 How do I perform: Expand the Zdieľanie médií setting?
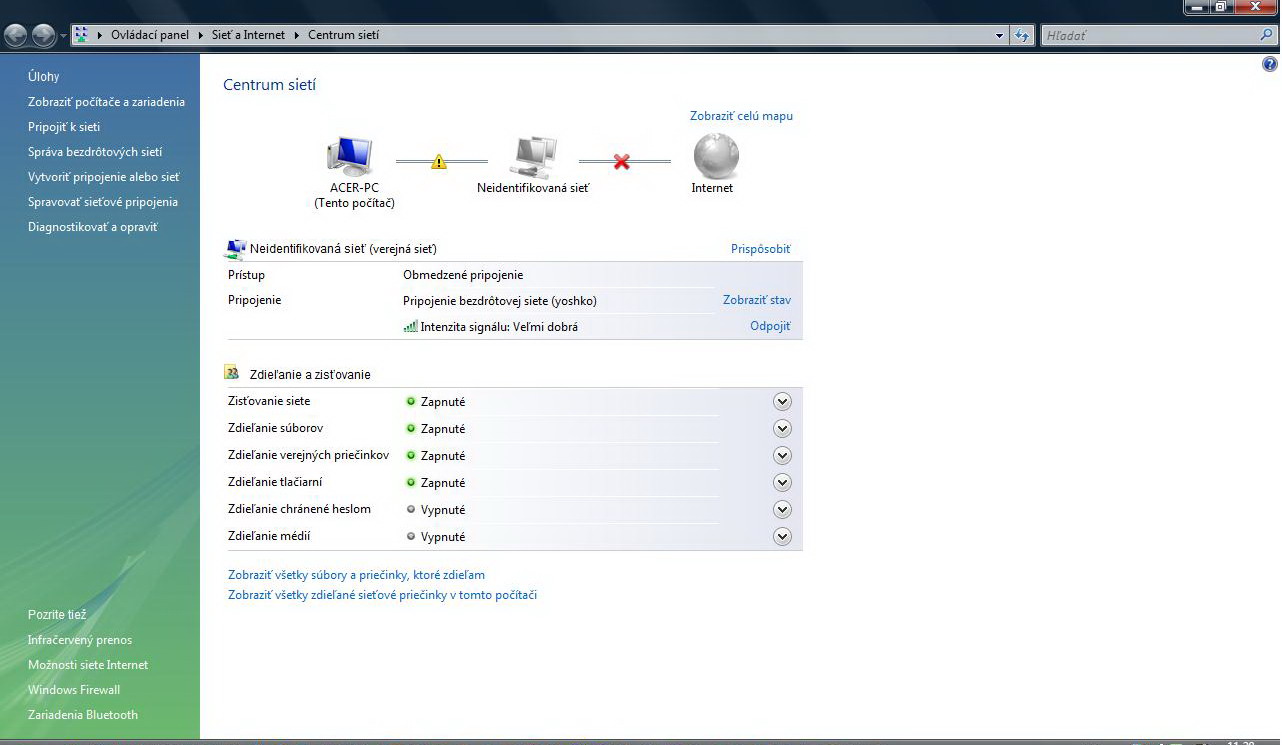[x=782, y=537]
